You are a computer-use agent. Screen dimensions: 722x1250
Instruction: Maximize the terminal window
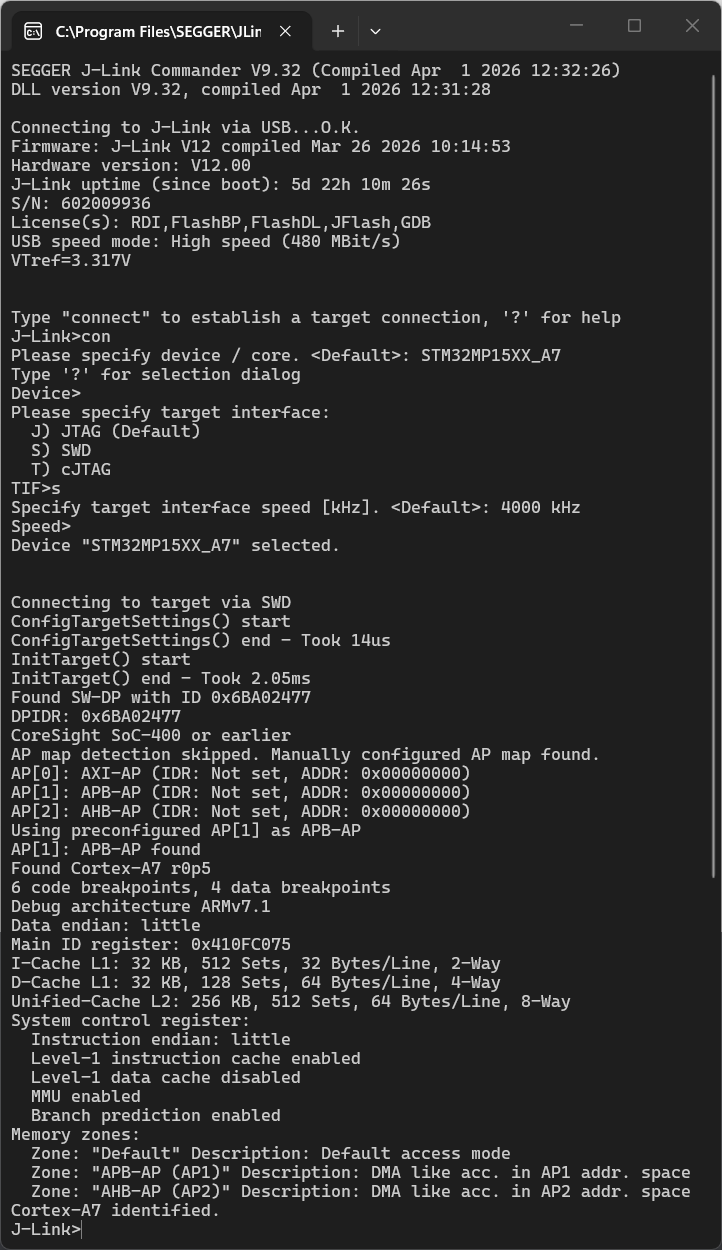point(634,26)
